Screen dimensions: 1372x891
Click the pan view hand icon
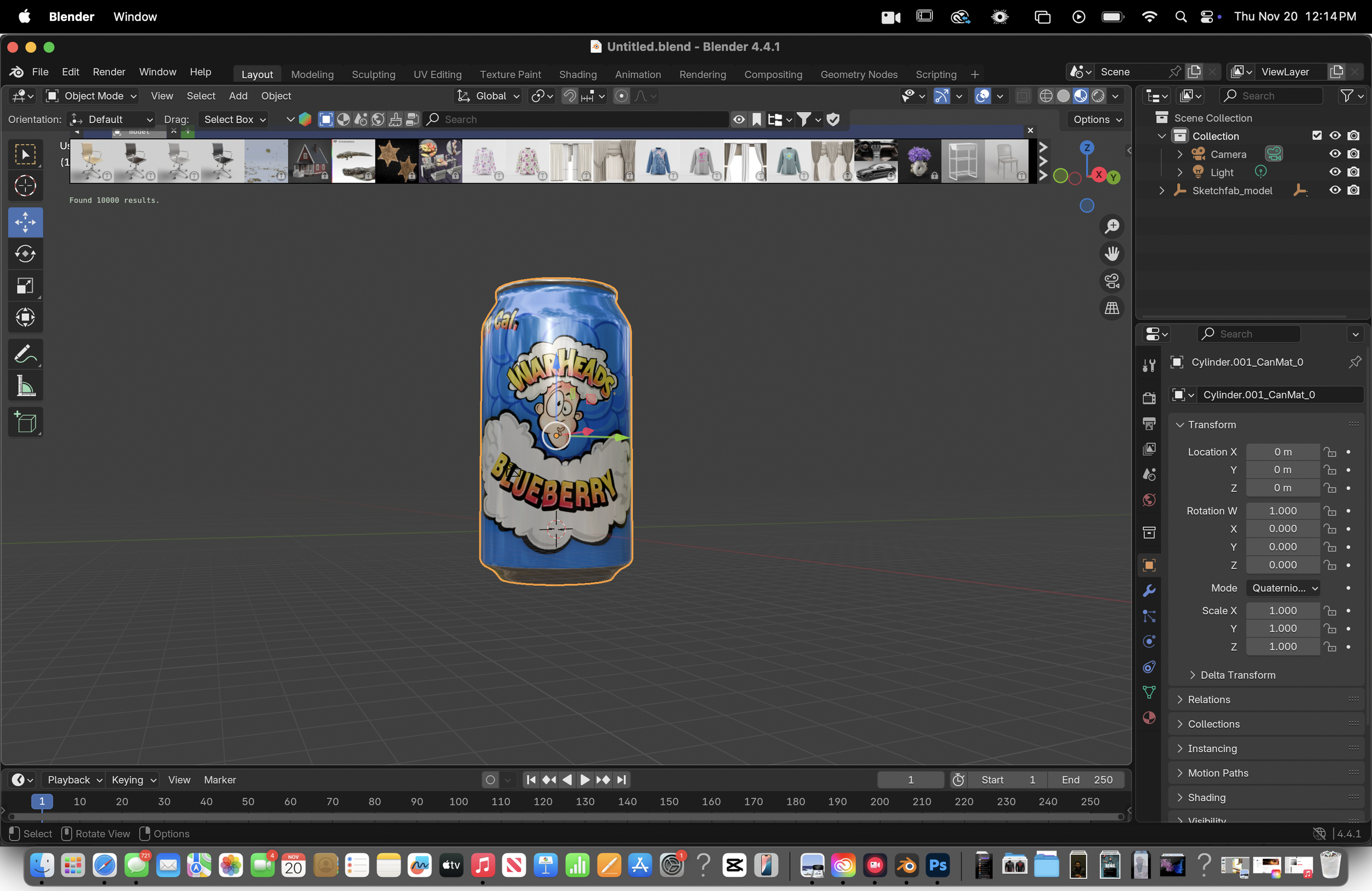1111,253
